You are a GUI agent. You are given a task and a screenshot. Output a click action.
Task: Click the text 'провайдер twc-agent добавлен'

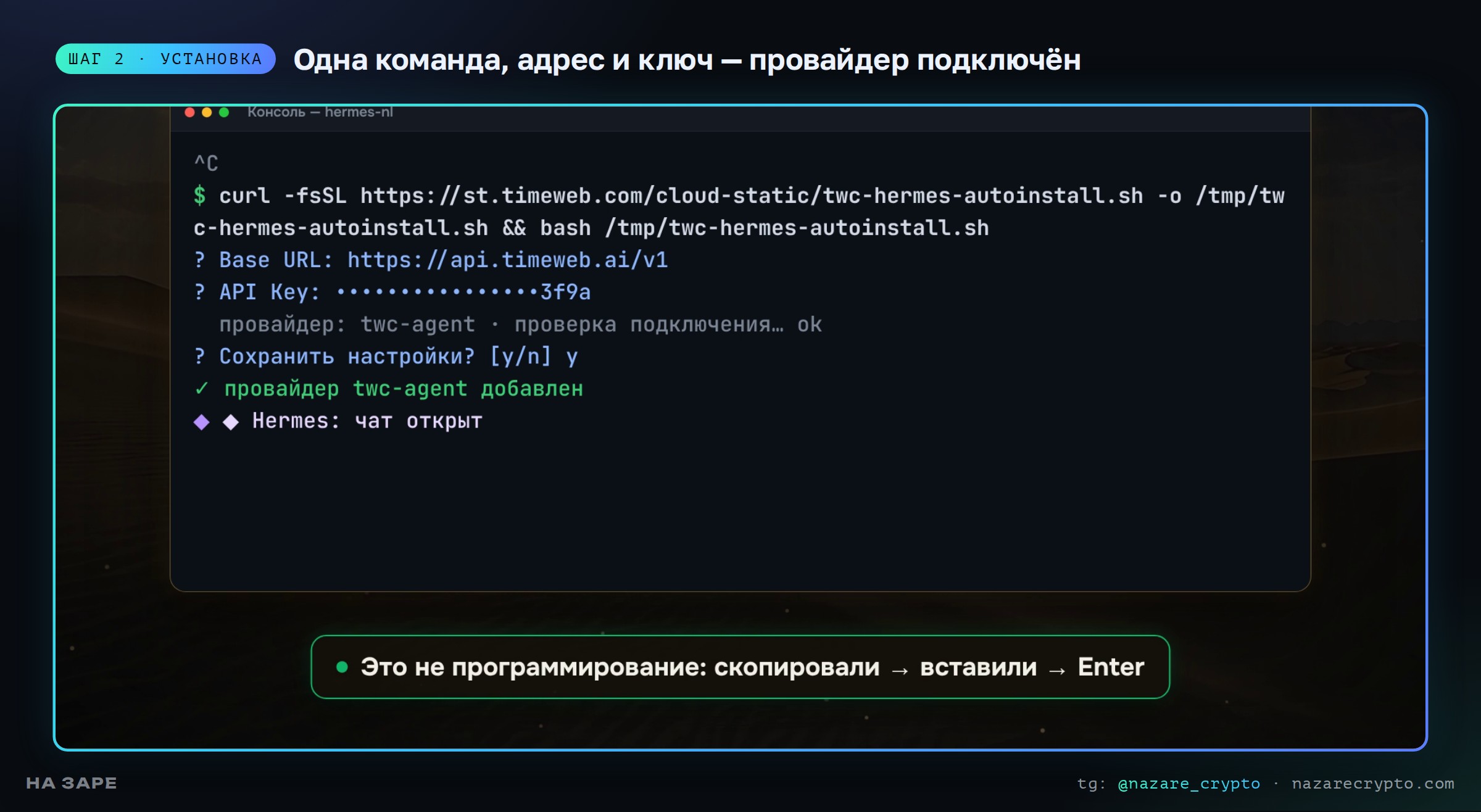pos(404,389)
